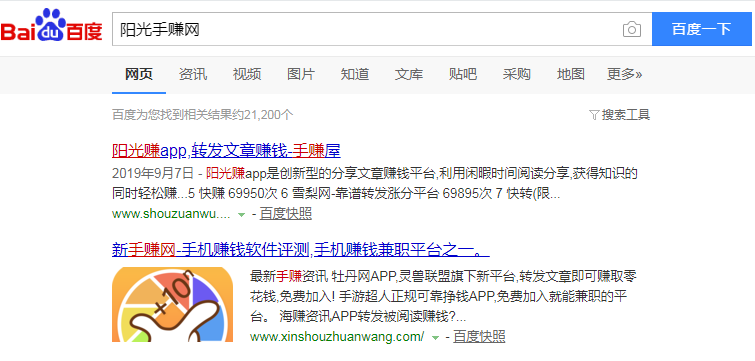Click the www.xinshouzhuanwang.com/ URL
The width and height of the screenshot is (755, 361).
[337, 336]
